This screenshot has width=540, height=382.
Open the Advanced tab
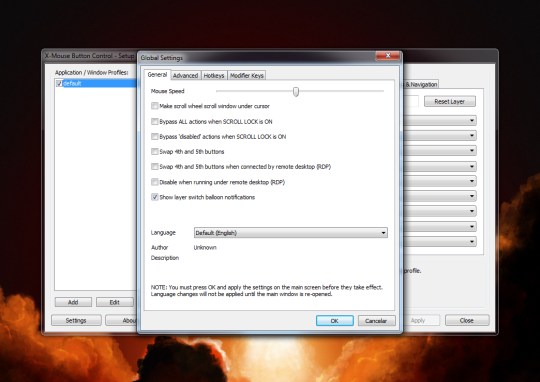coord(185,75)
